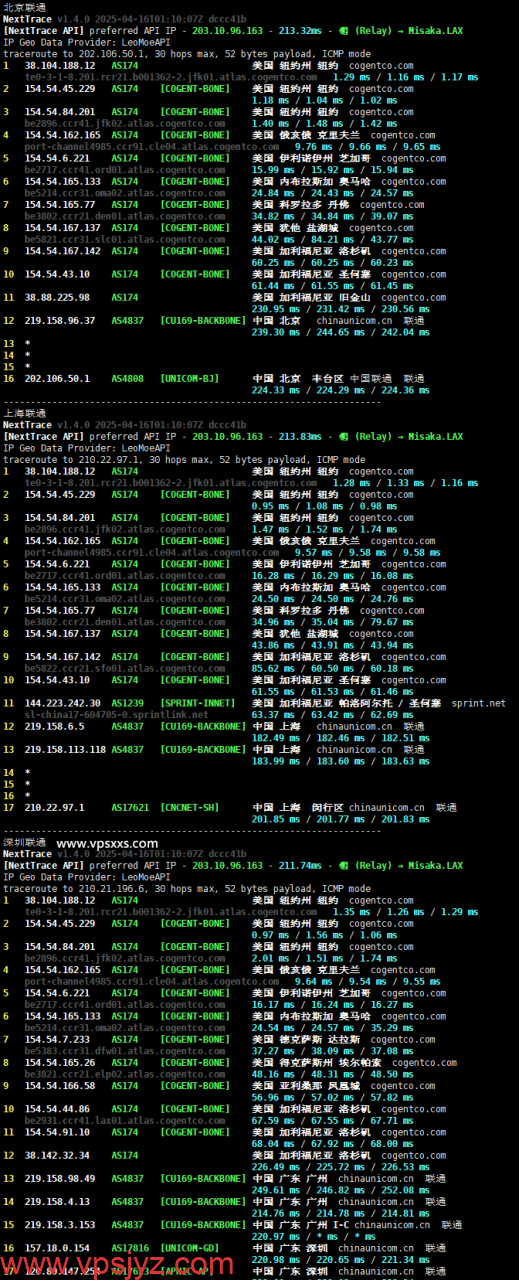The width and height of the screenshot is (519, 1280).
Task: Select latency 249.61 ms / 246.82 ms / 252.08 ms
Action: pos(340,1190)
